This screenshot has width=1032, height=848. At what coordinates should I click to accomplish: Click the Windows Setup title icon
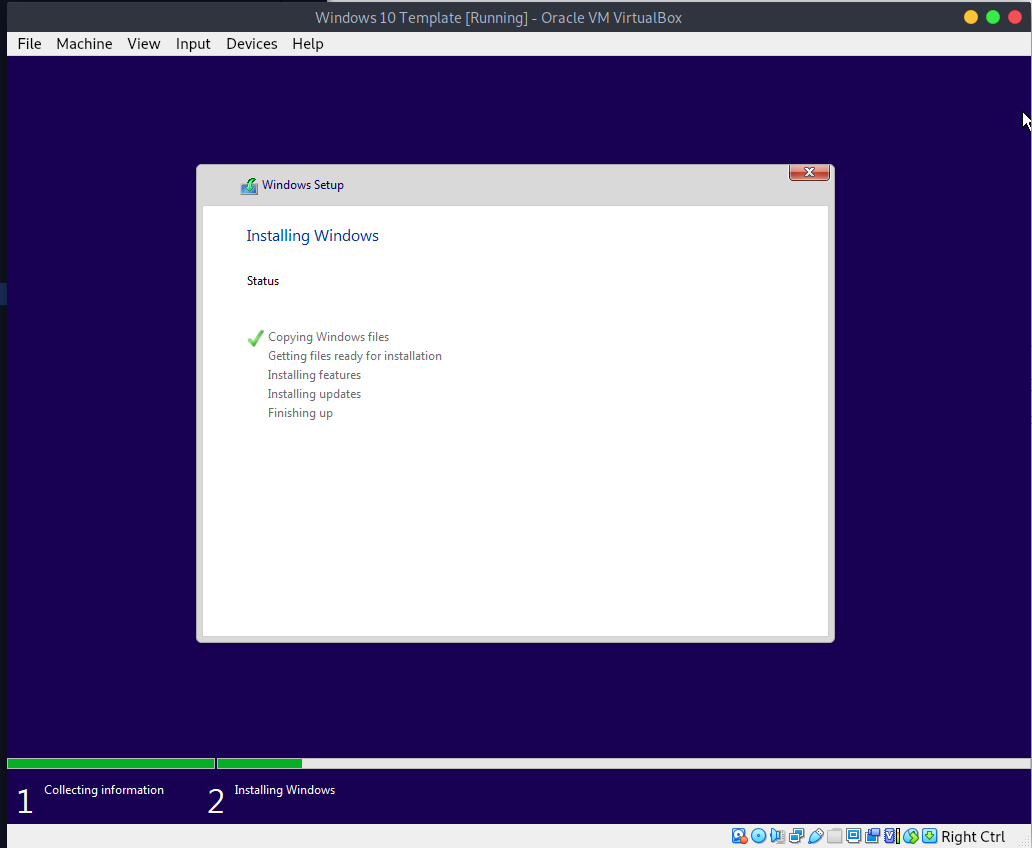point(249,186)
